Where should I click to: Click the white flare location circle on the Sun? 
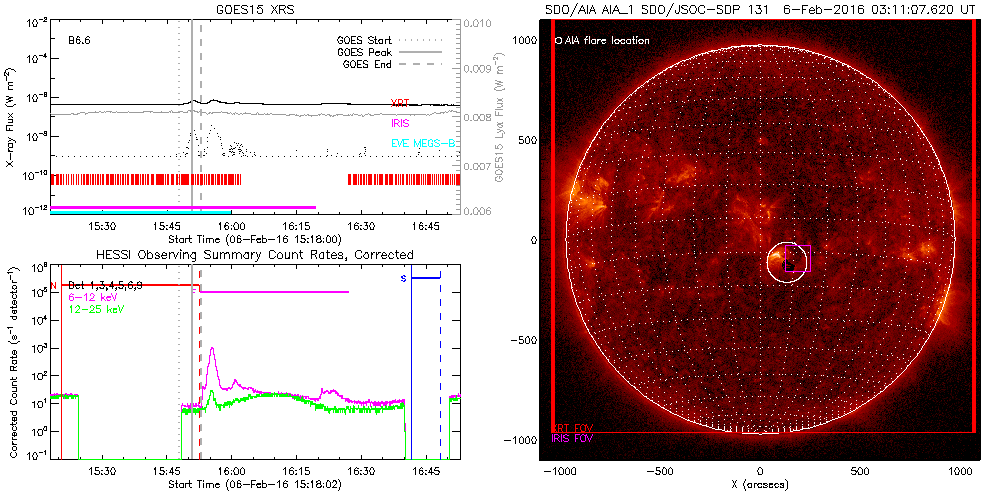(786, 262)
